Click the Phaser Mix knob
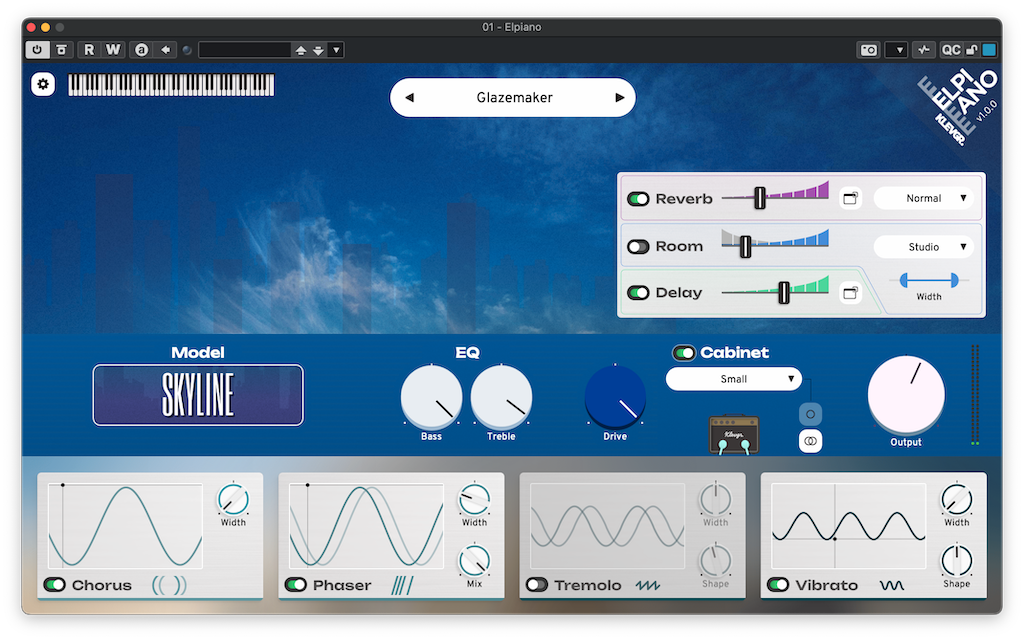This screenshot has height=640, width=1024. (475, 560)
